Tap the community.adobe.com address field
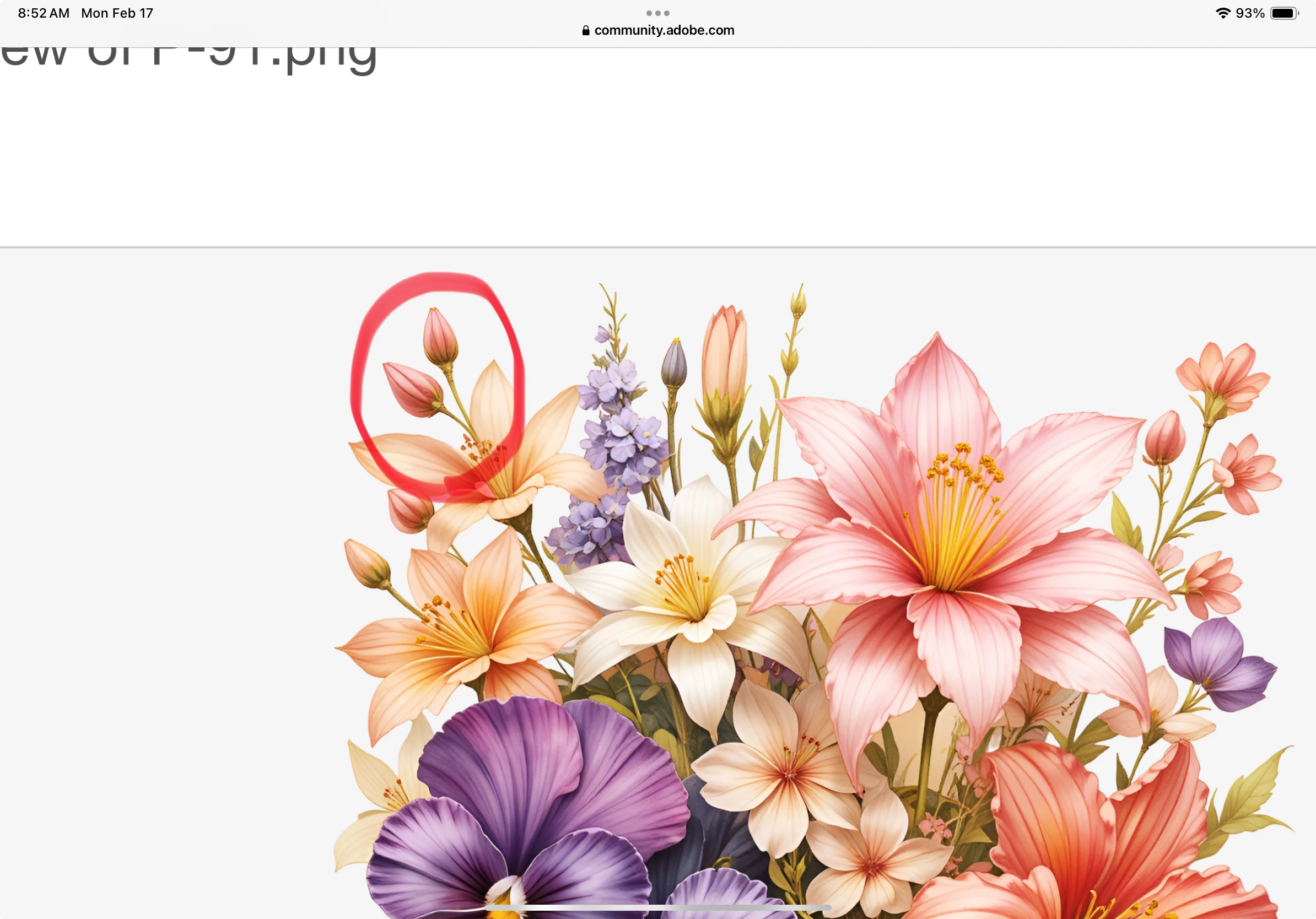Viewport: 1316px width, 919px height. pyautogui.click(x=664, y=30)
